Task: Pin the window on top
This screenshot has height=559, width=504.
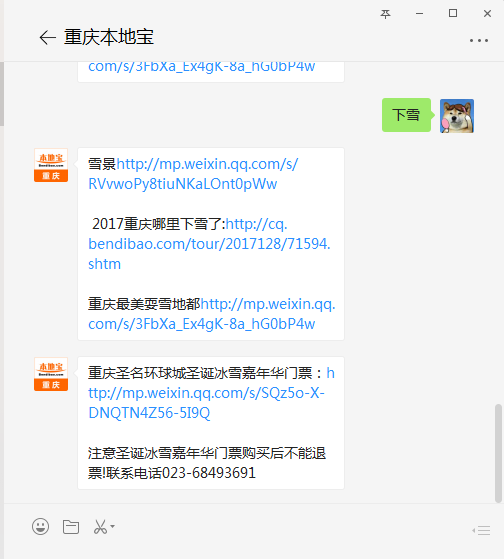Action: click(385, 14)
